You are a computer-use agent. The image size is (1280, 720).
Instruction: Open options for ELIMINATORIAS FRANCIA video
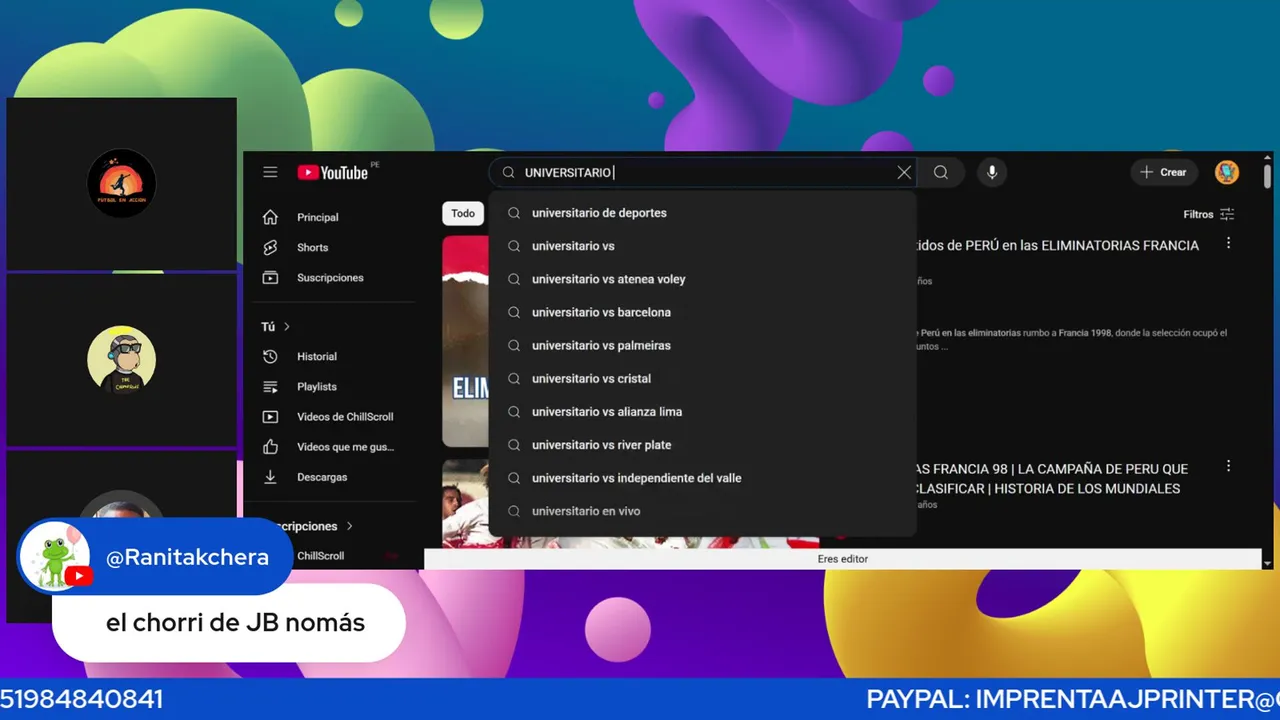tap(1228, 243)
